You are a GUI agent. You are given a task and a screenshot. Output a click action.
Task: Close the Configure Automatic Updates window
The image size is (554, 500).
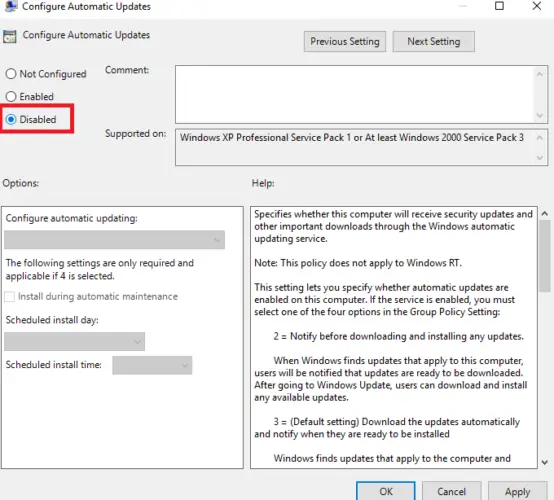point(537,6)
